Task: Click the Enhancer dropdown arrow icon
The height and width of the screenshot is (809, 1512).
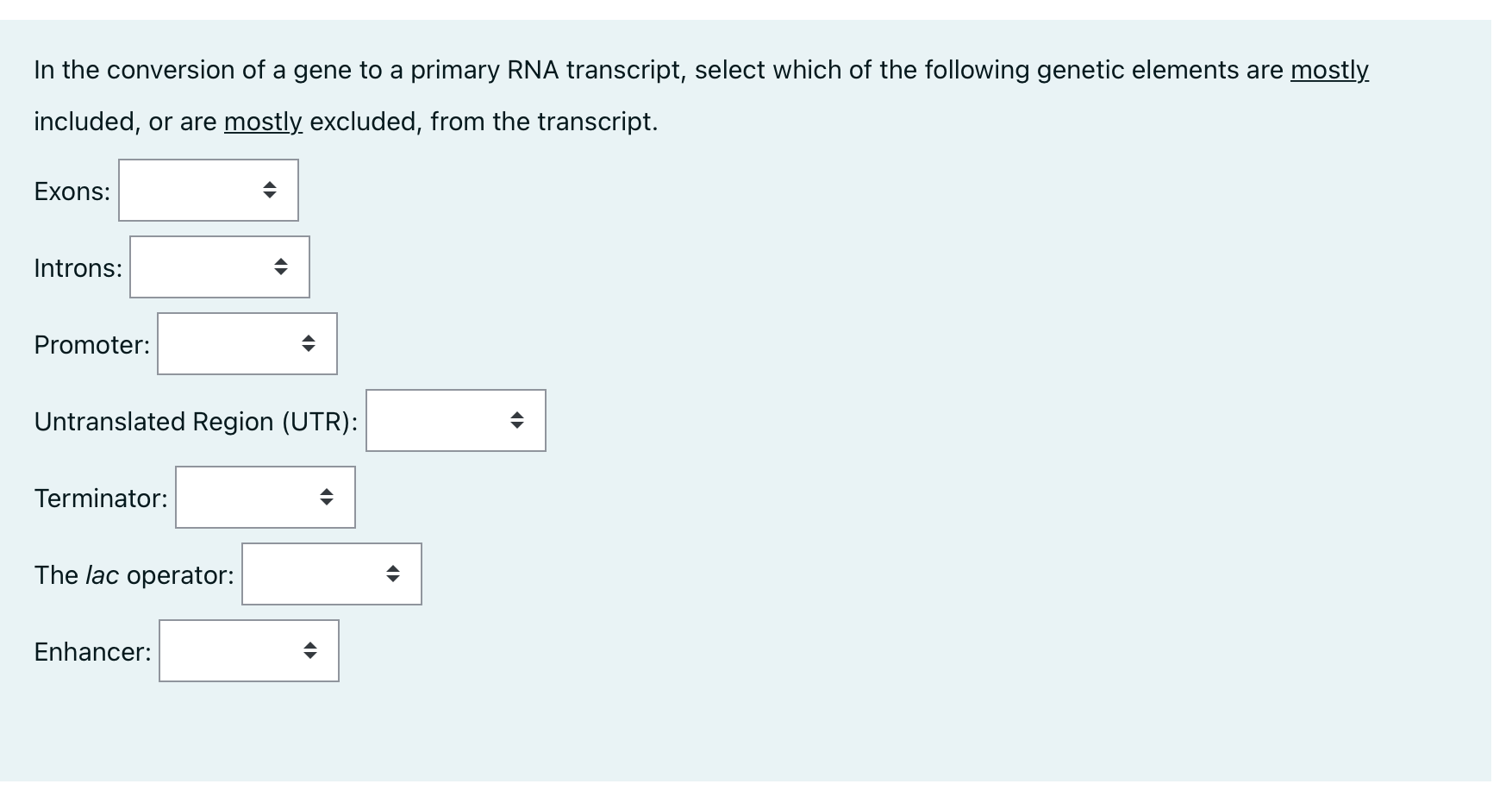Action: 310,650
